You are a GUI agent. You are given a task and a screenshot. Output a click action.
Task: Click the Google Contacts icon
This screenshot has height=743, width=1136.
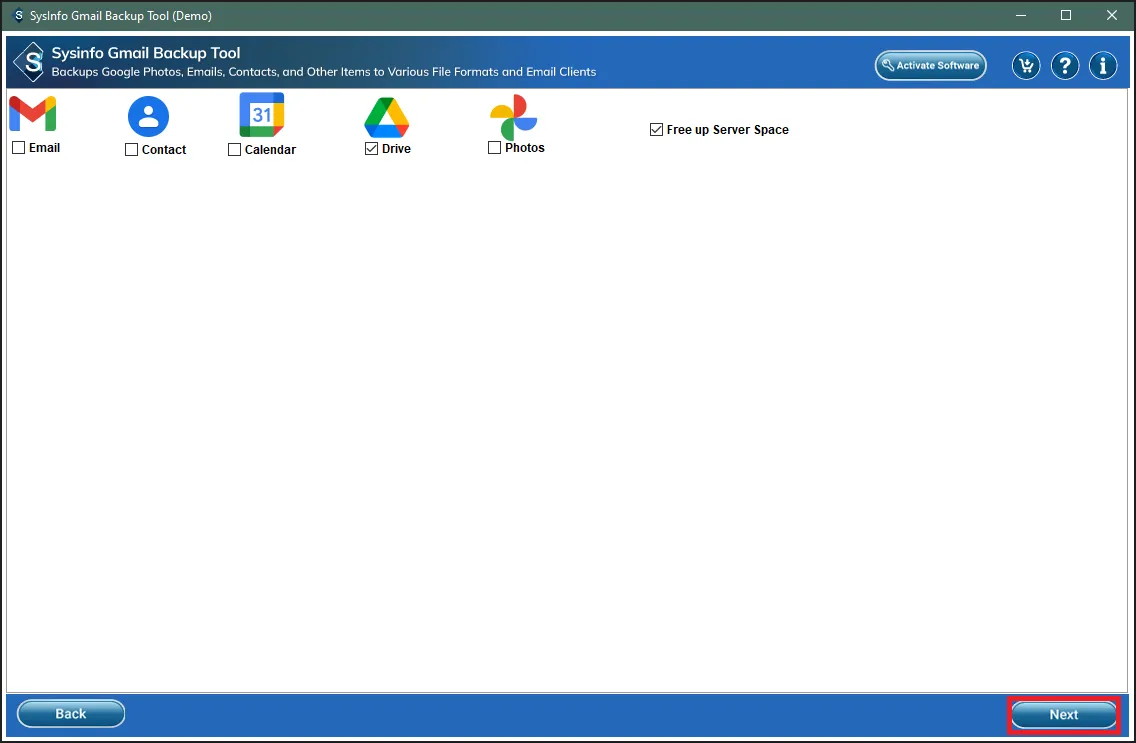point(149,116)
